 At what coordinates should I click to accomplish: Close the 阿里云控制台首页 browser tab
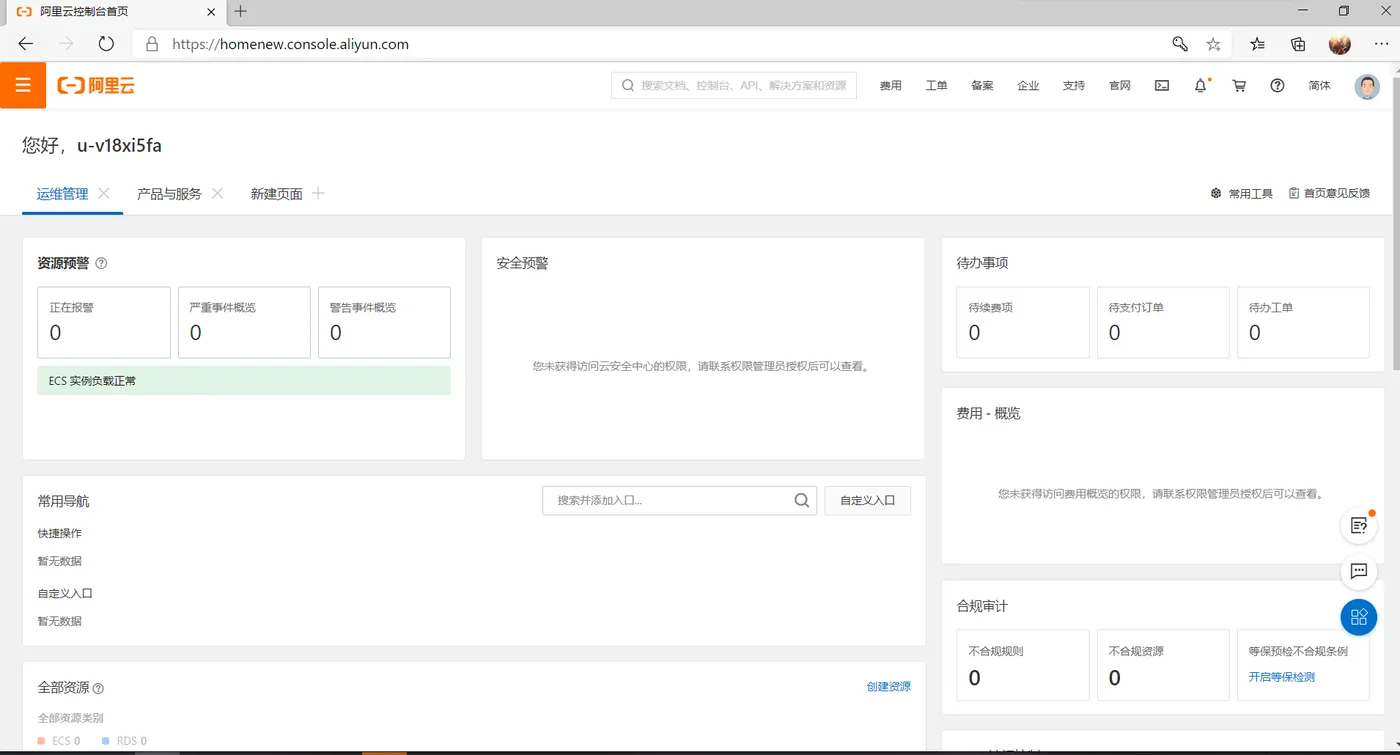pos(211,12)
